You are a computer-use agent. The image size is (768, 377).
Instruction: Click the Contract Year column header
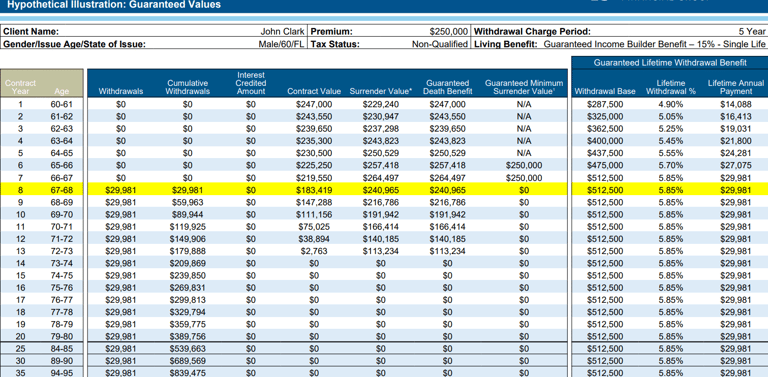[x=21, y=87]
